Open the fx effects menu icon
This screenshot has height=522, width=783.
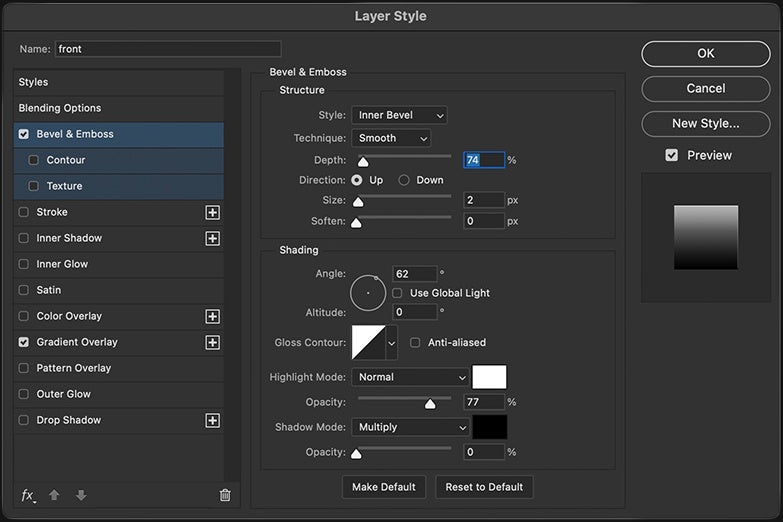pos(28,496)
